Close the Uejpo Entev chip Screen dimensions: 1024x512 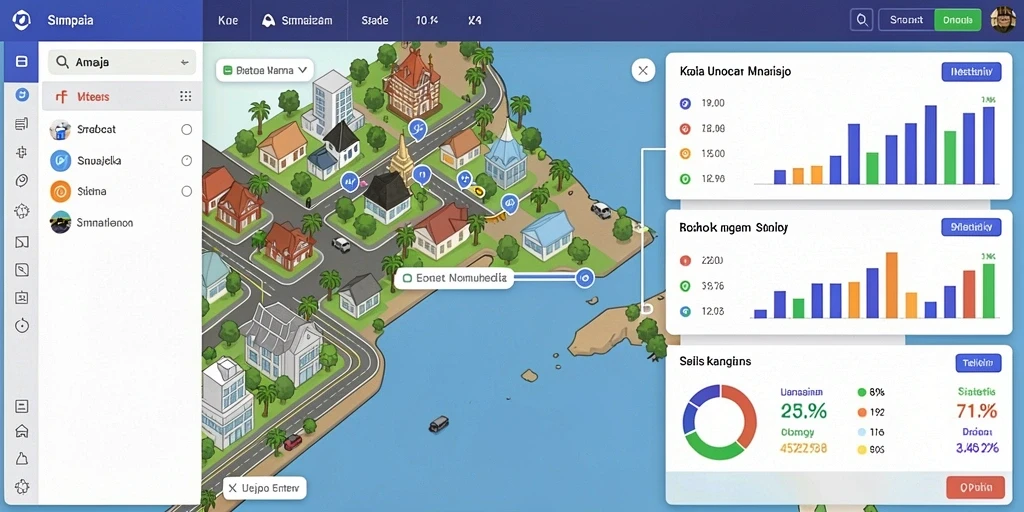tap(232, 488)
